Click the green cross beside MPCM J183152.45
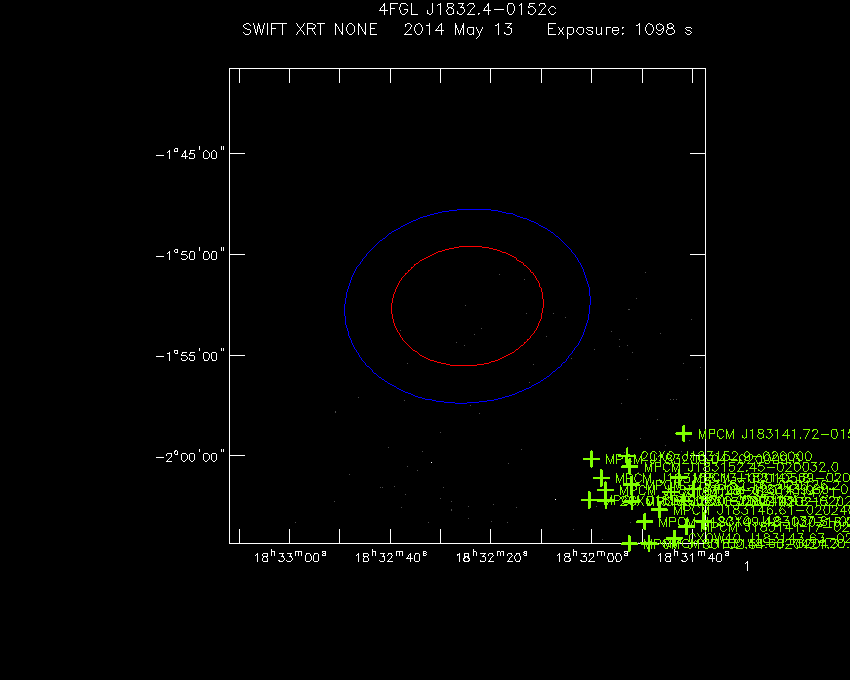 coord(629,465)
